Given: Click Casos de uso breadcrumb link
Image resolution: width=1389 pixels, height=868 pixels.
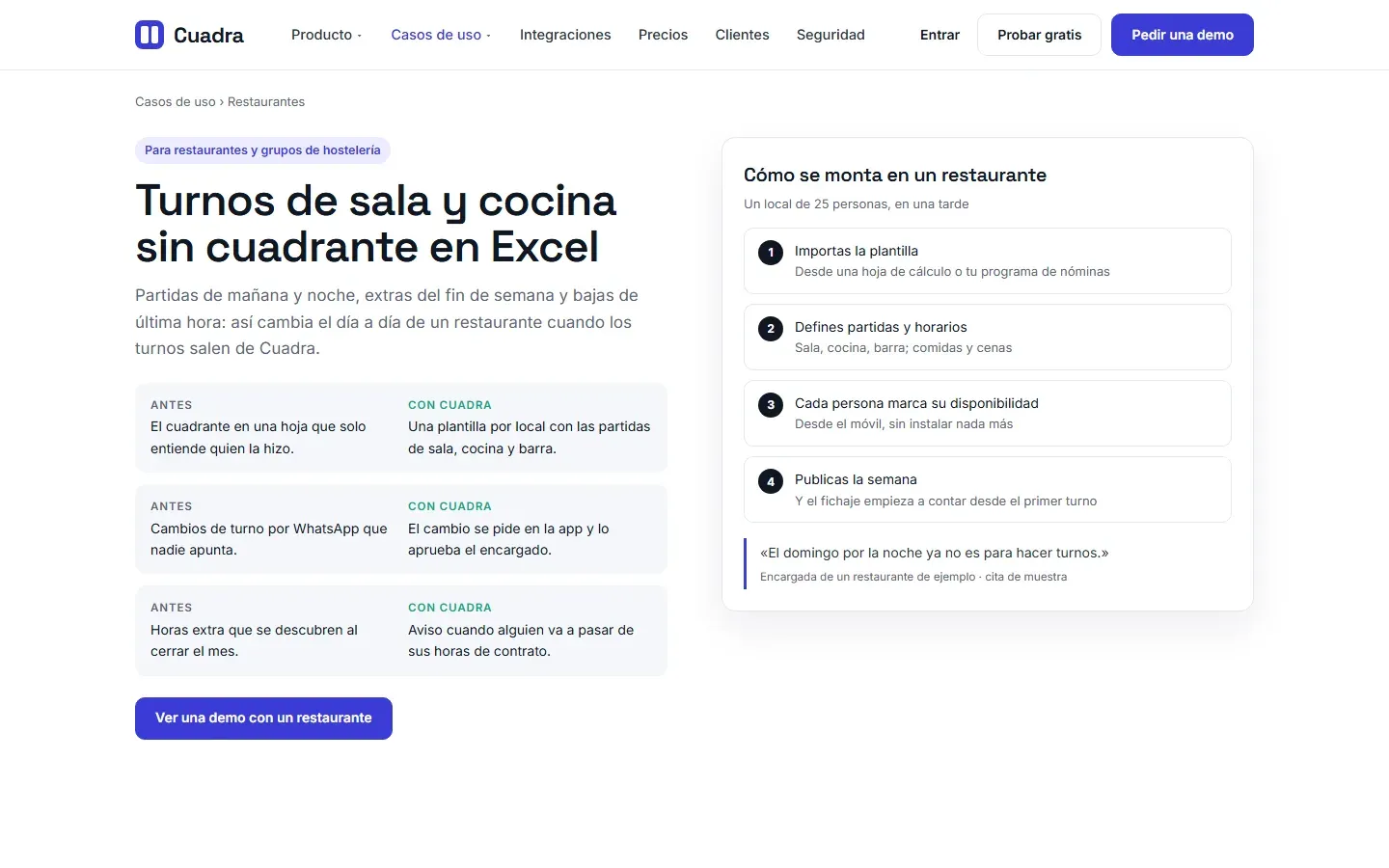Looking at the screenshot, I should [x=176, y=101].
